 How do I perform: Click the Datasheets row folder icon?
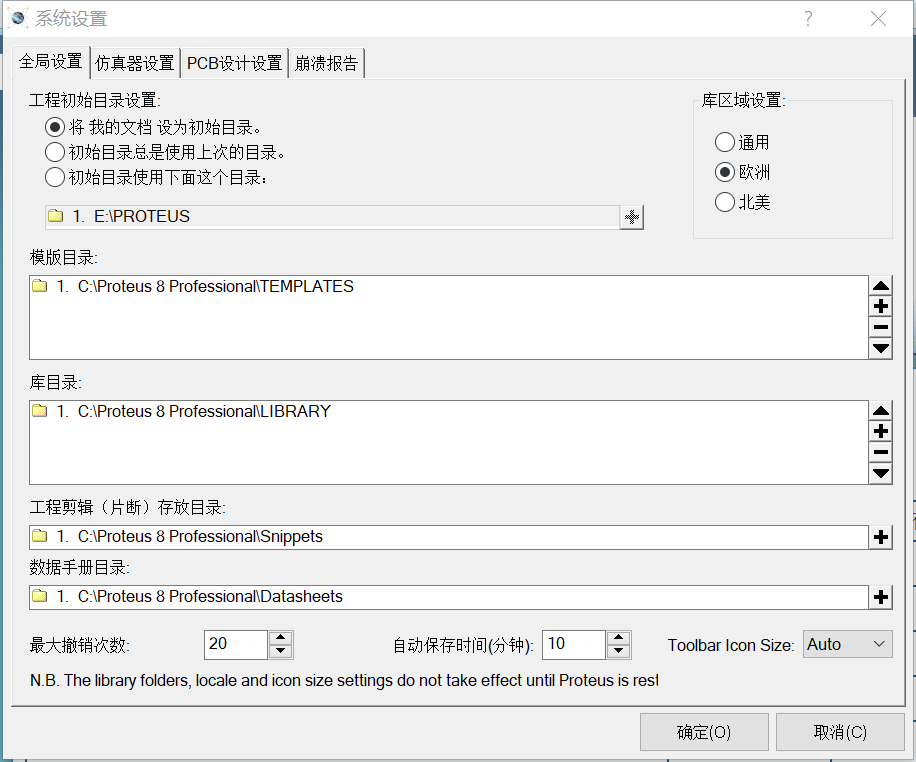coord(40,596)
